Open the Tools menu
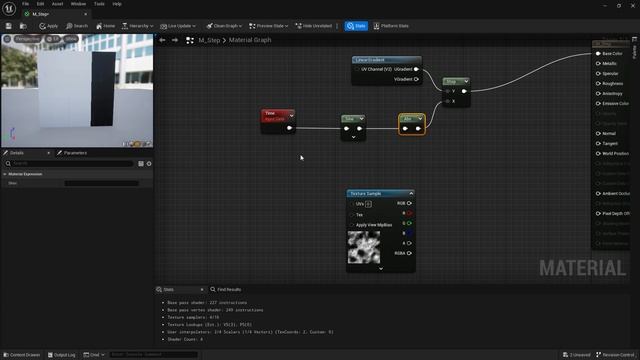The width and height of the screenshot is (640, 360). (x=99, y=4)
